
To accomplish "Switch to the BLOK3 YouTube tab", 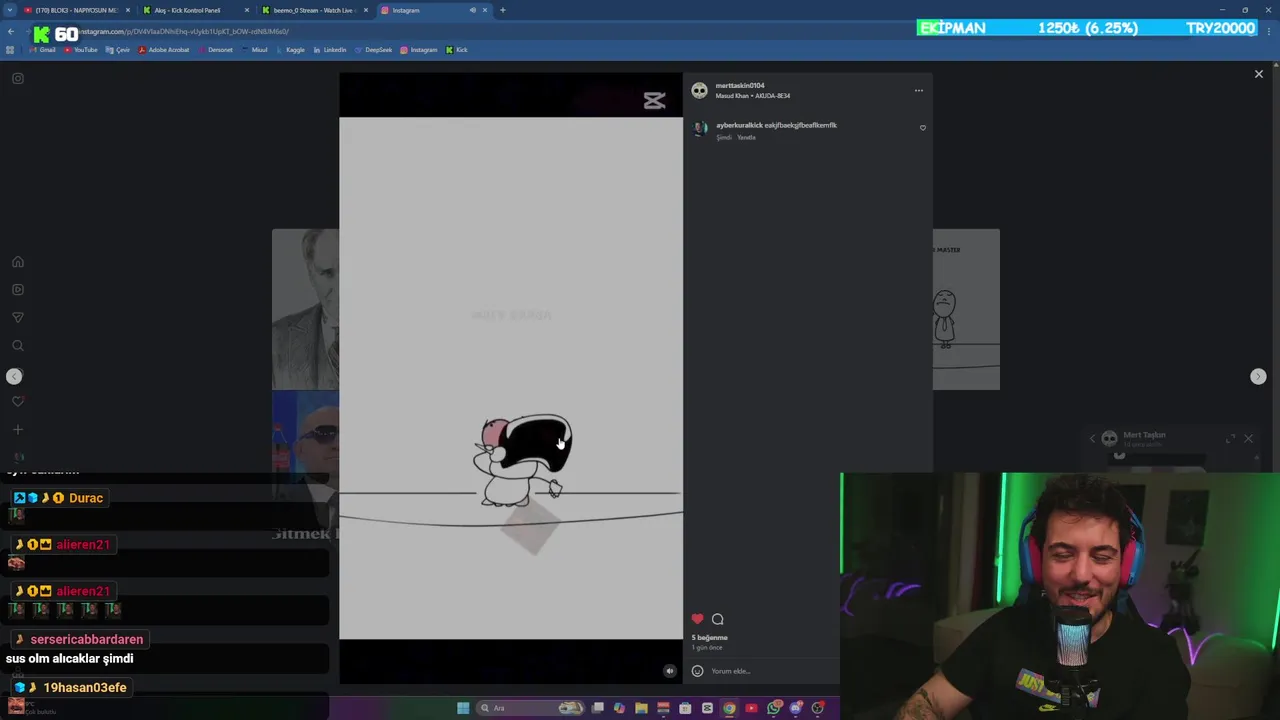I will click(x=77, y=10).
